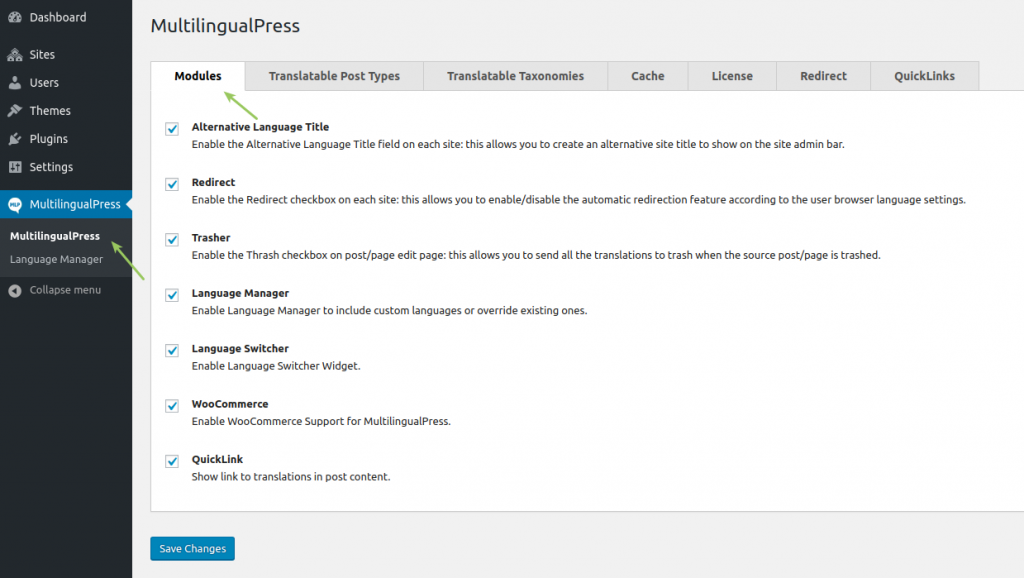Switch to the Redirect tab

(824, 76)
